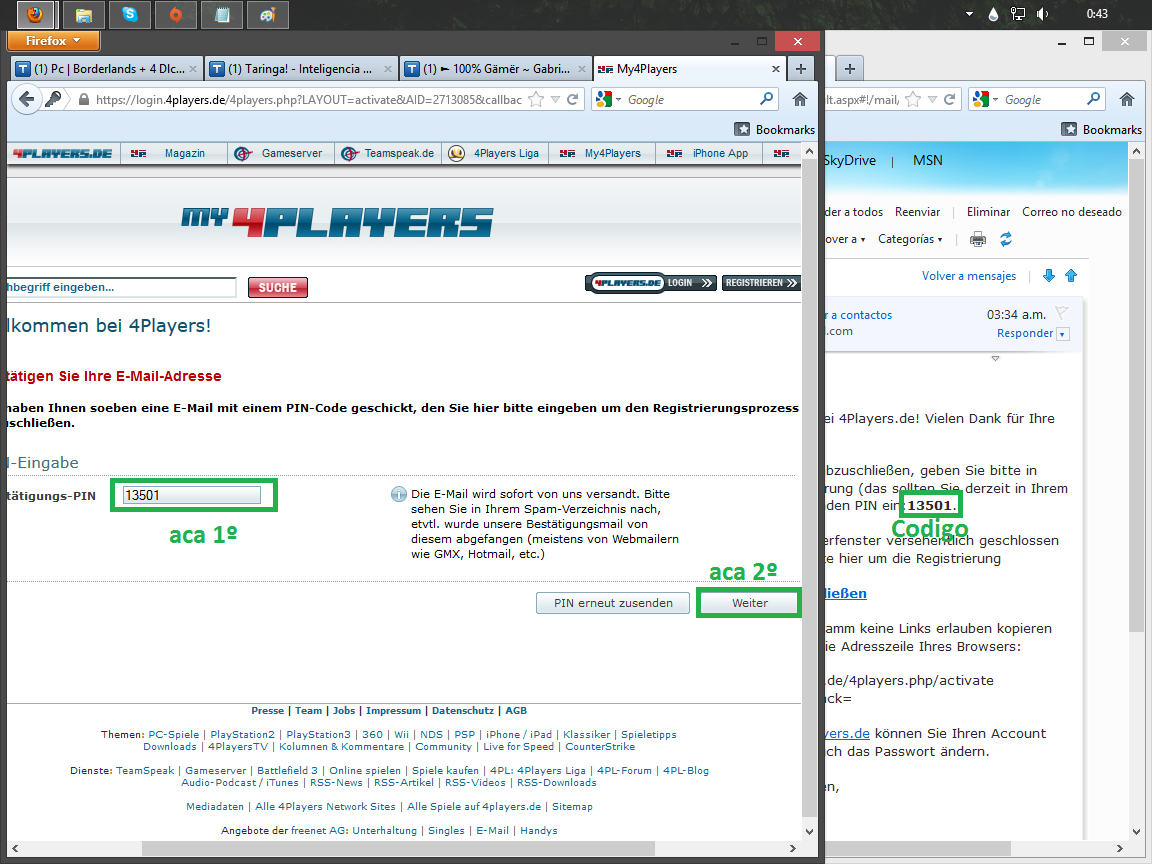
Task: Open the Firefox menu dropdown
Action: pos(54,41)
